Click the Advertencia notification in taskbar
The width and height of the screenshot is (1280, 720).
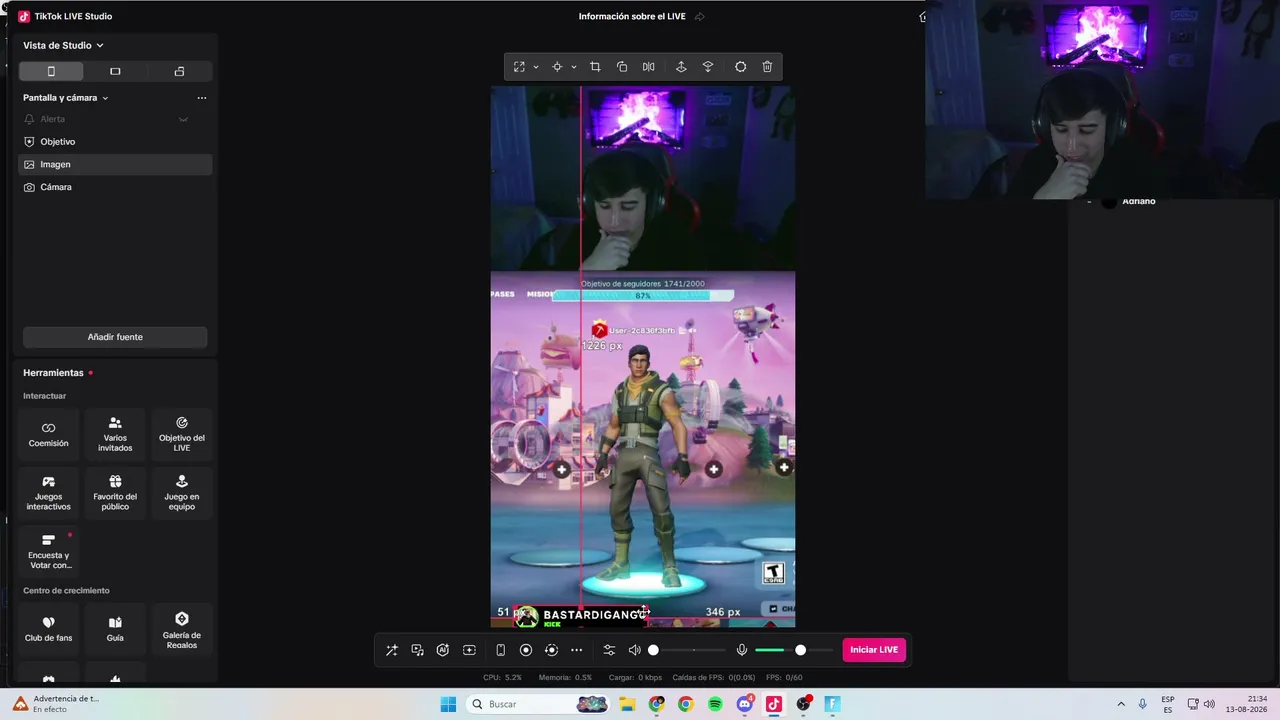point(56,704)
